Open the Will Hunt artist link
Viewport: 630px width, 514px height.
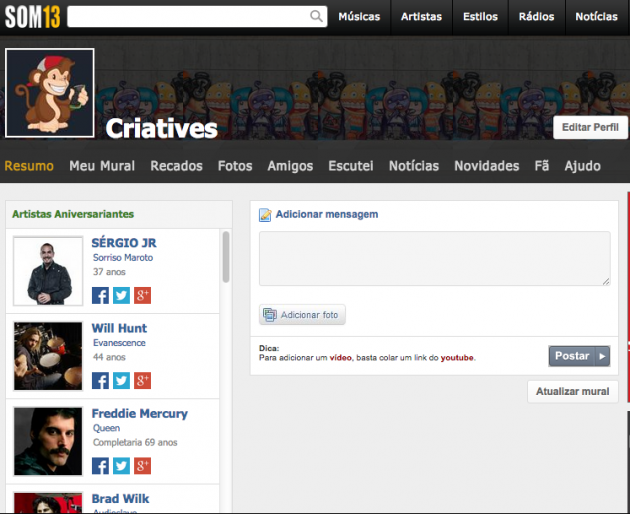click(119, 328)
